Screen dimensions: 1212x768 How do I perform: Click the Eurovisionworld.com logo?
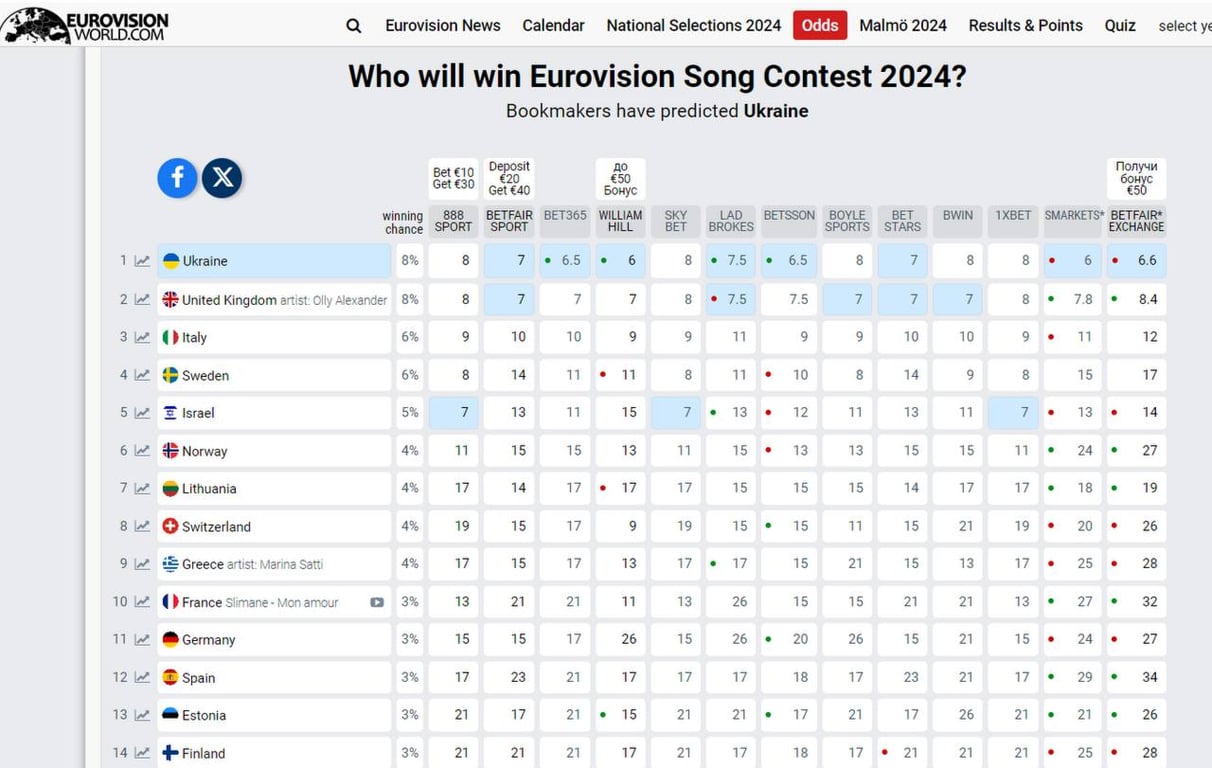[86, 25]
